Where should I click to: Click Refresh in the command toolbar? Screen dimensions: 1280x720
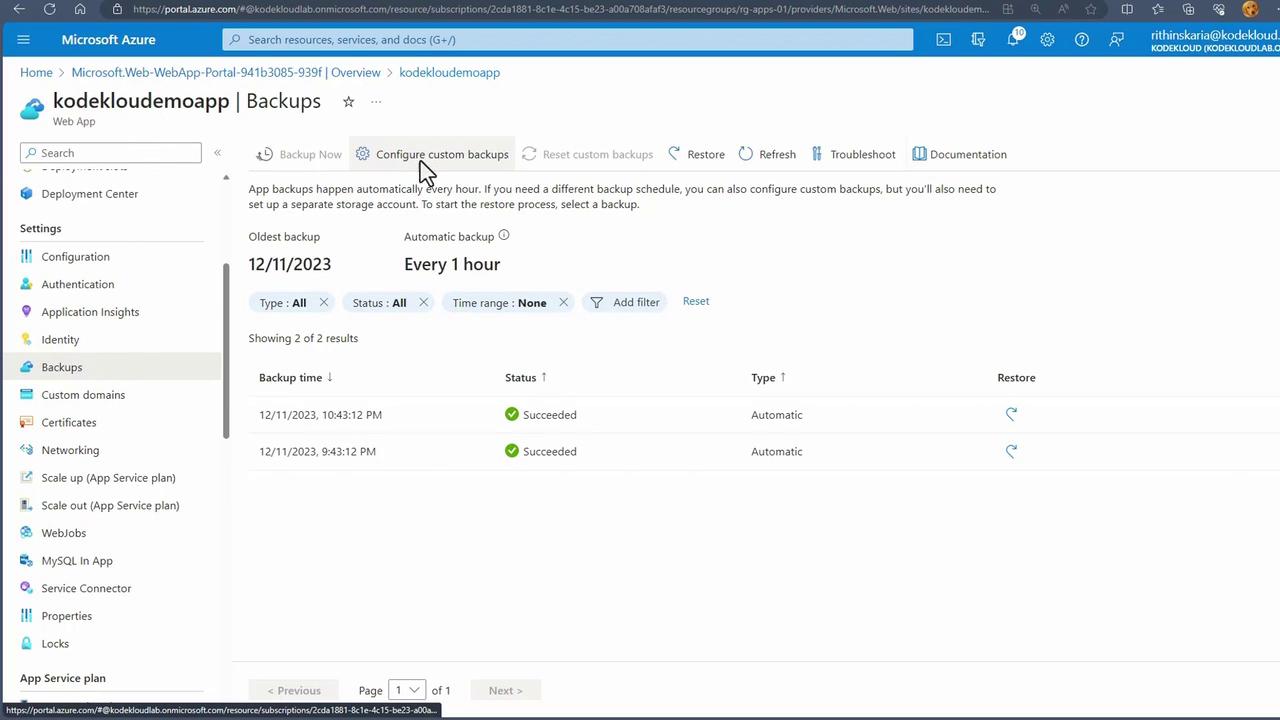[767, 154]
